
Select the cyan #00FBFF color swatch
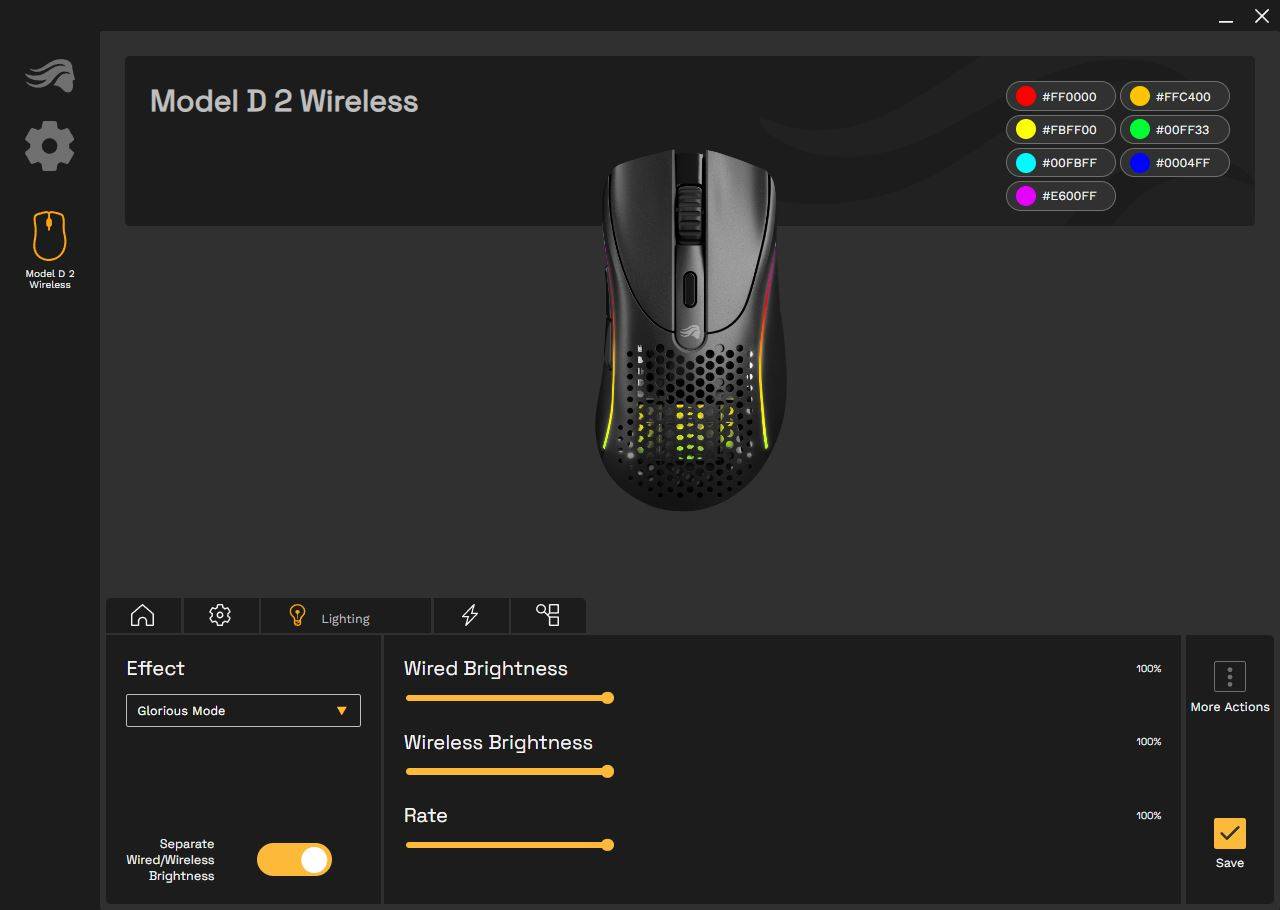click(1061, 163)
